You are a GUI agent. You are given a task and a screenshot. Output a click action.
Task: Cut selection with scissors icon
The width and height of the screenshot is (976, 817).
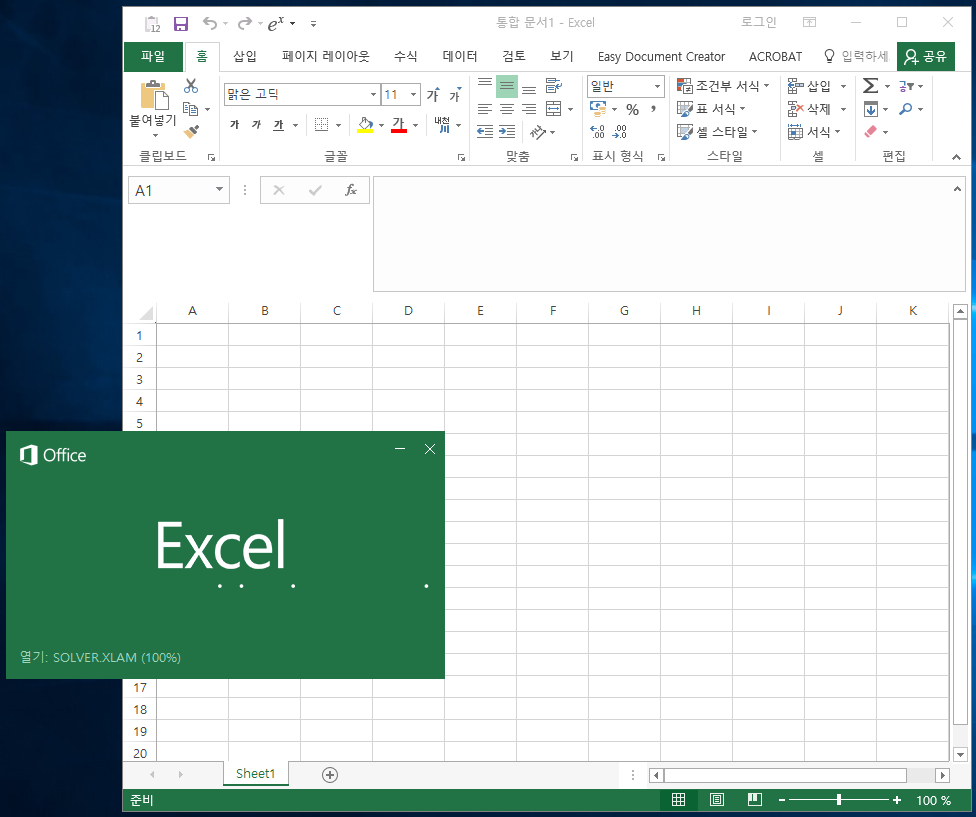tap(191, 86)
